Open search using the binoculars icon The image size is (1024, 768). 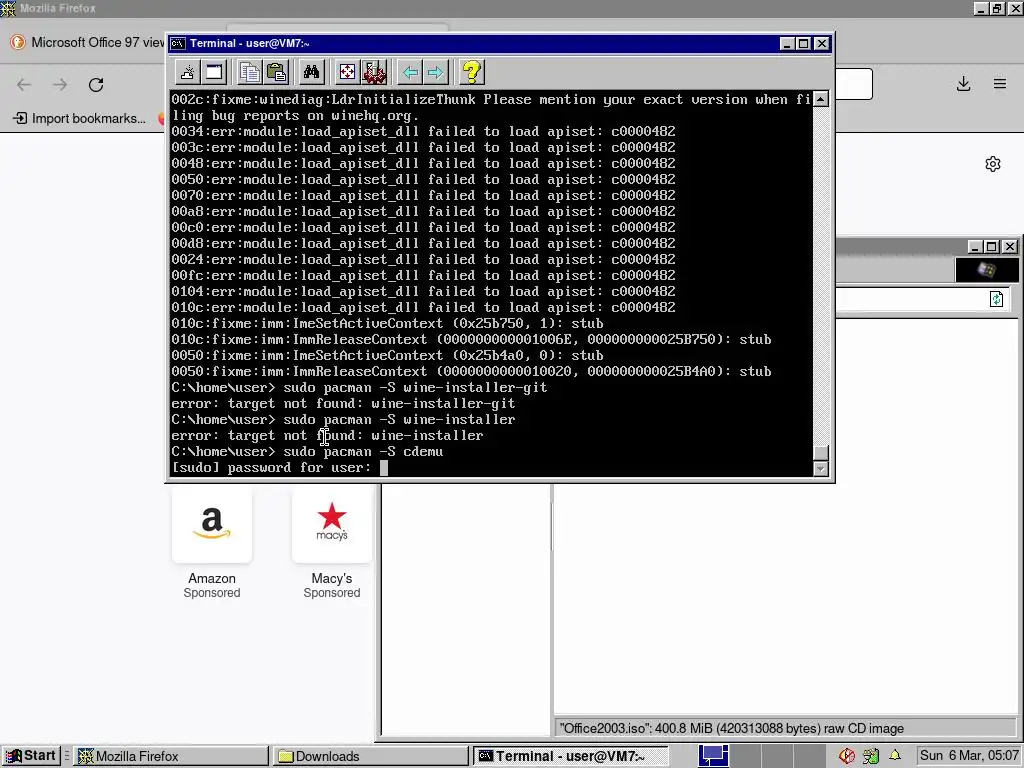(312, 72)
